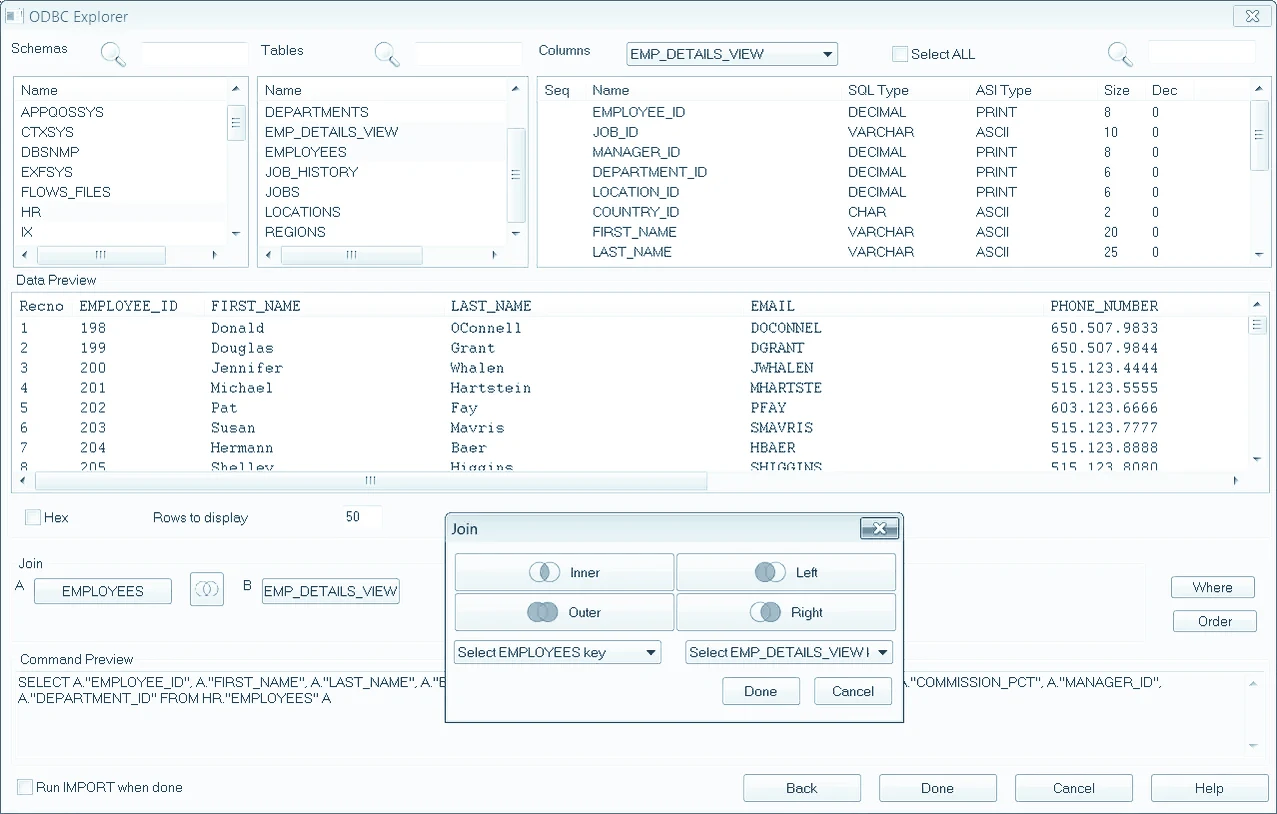
Task: Click the Command Preview scroll down arrow
Action: pos(1255,746)
